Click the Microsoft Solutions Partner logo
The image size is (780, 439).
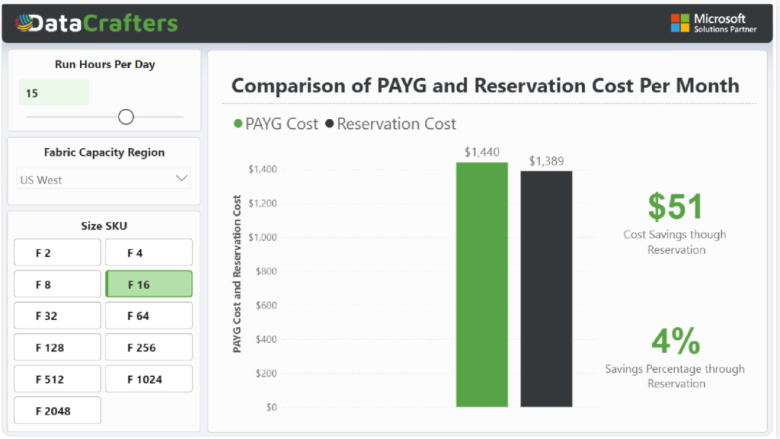point(708,23)
